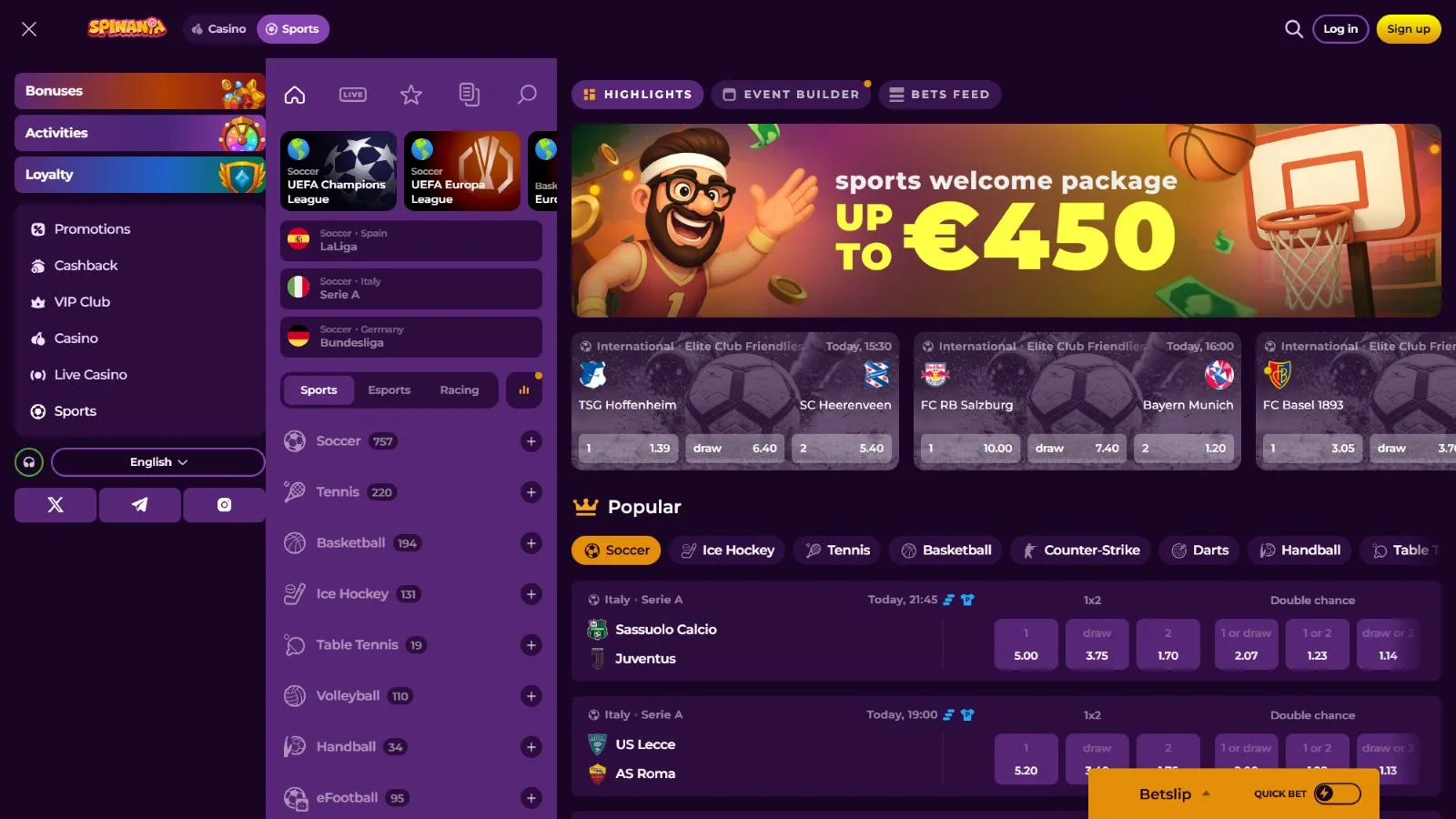
Task: Expand the Soccer sport list
Action: click(x=531, y=441)
